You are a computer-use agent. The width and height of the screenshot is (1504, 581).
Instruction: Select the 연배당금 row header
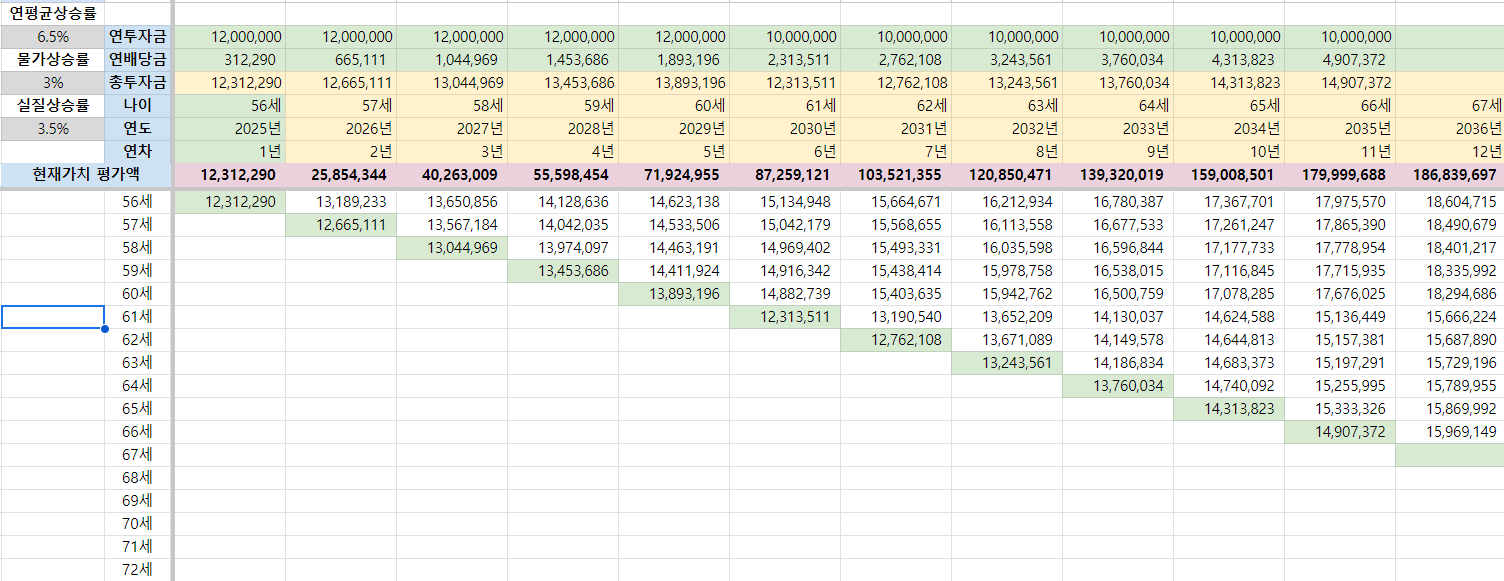(x=138, y=59)
